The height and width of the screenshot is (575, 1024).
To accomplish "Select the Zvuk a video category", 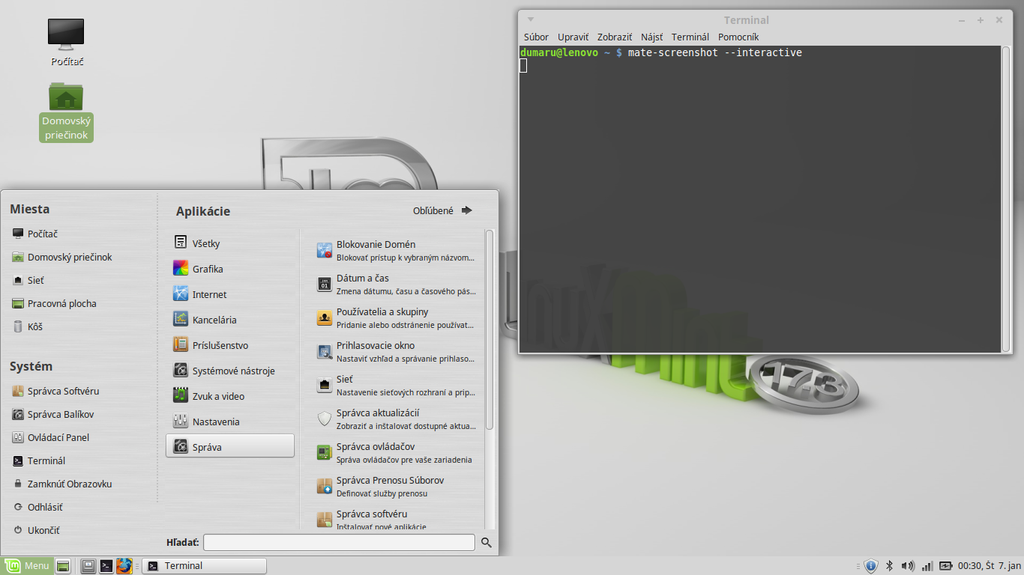I will click(230, 396).
